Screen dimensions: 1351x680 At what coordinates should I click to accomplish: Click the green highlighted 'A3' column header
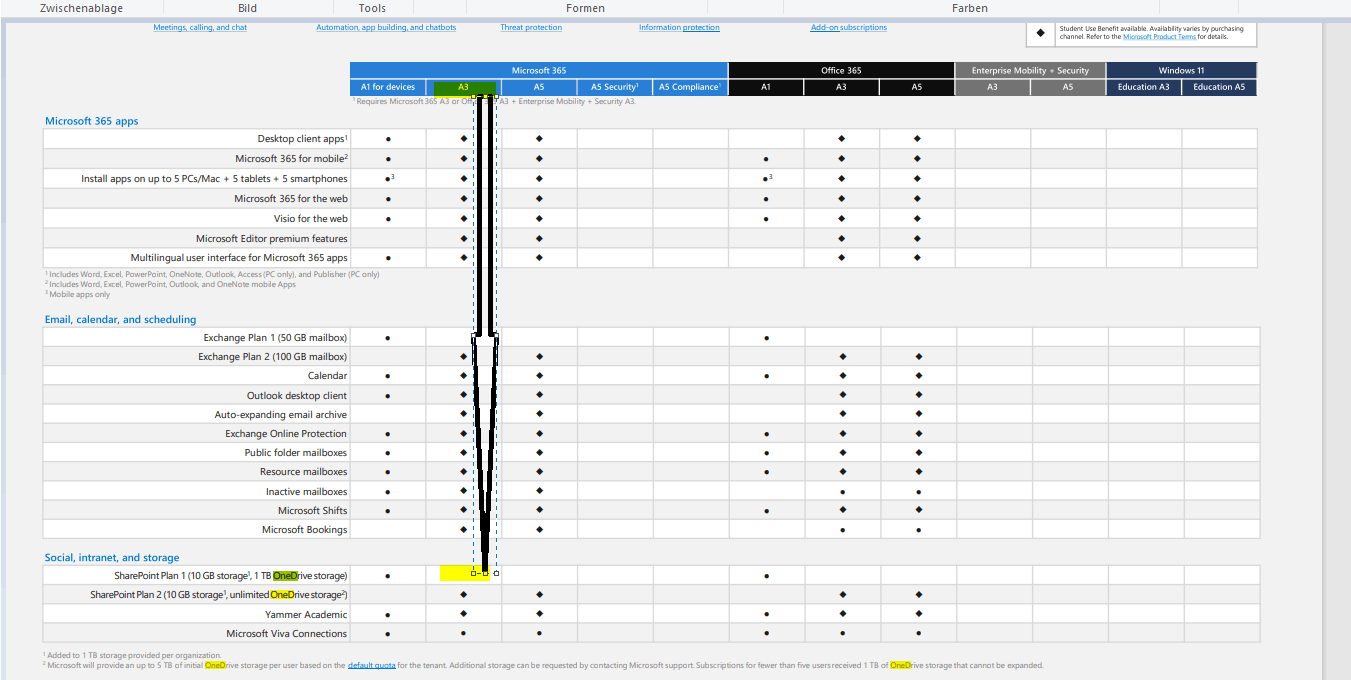tap(464, 87)
